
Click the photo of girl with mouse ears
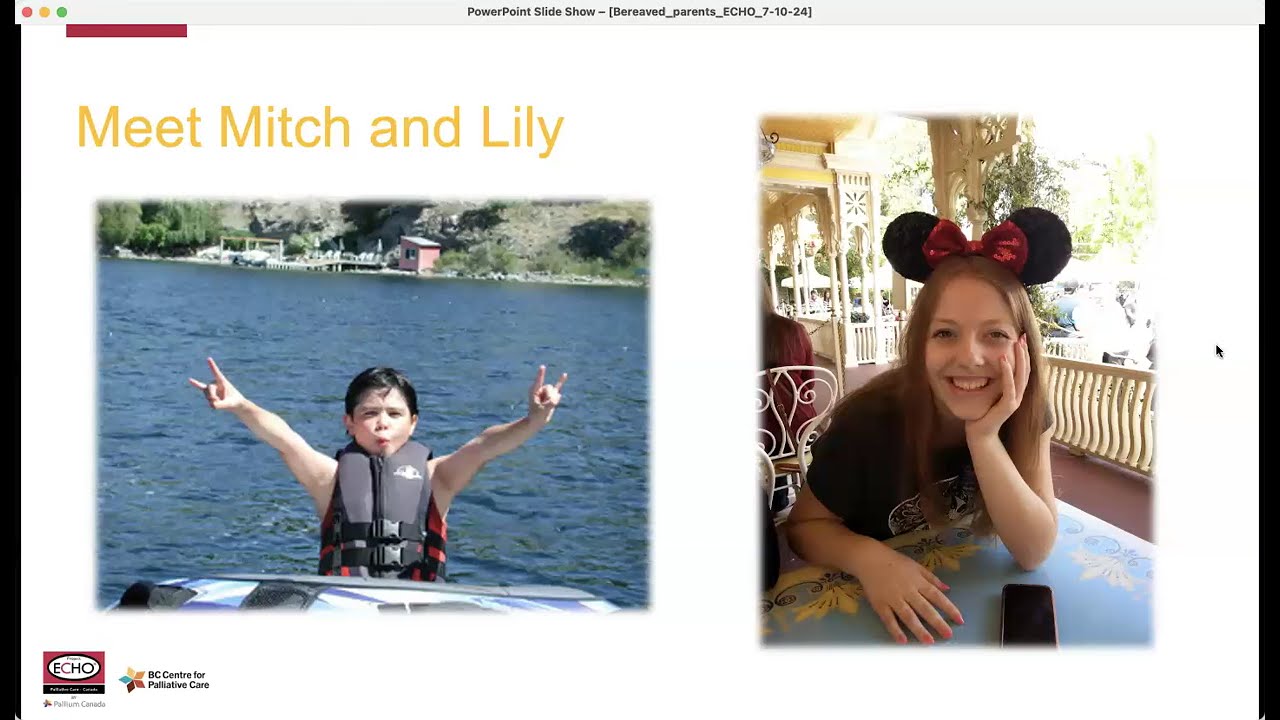[957, 381]
